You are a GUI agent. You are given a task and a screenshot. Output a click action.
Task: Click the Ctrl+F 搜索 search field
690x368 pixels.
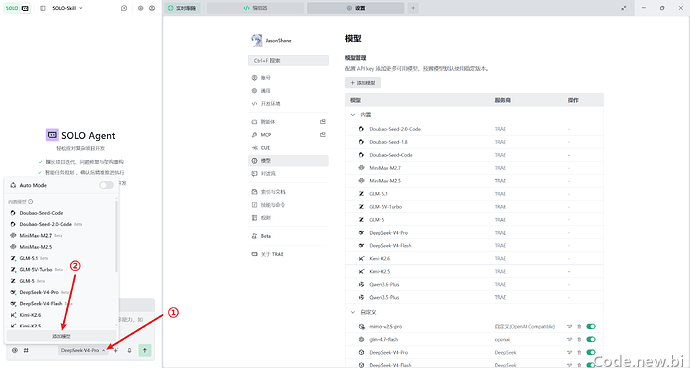point(288,60)
